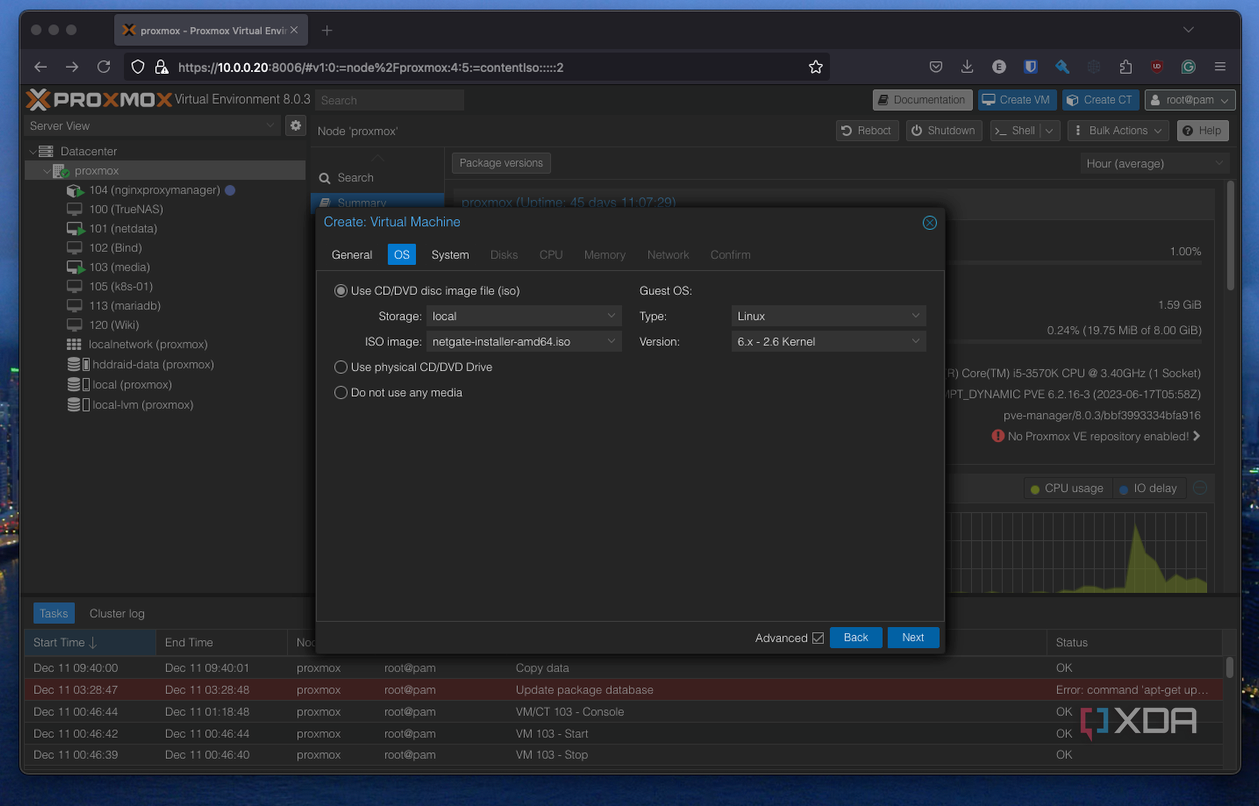Click the Proxmox logo
The width and height of the screenshot is (1259, 806).
click(98, 99)
